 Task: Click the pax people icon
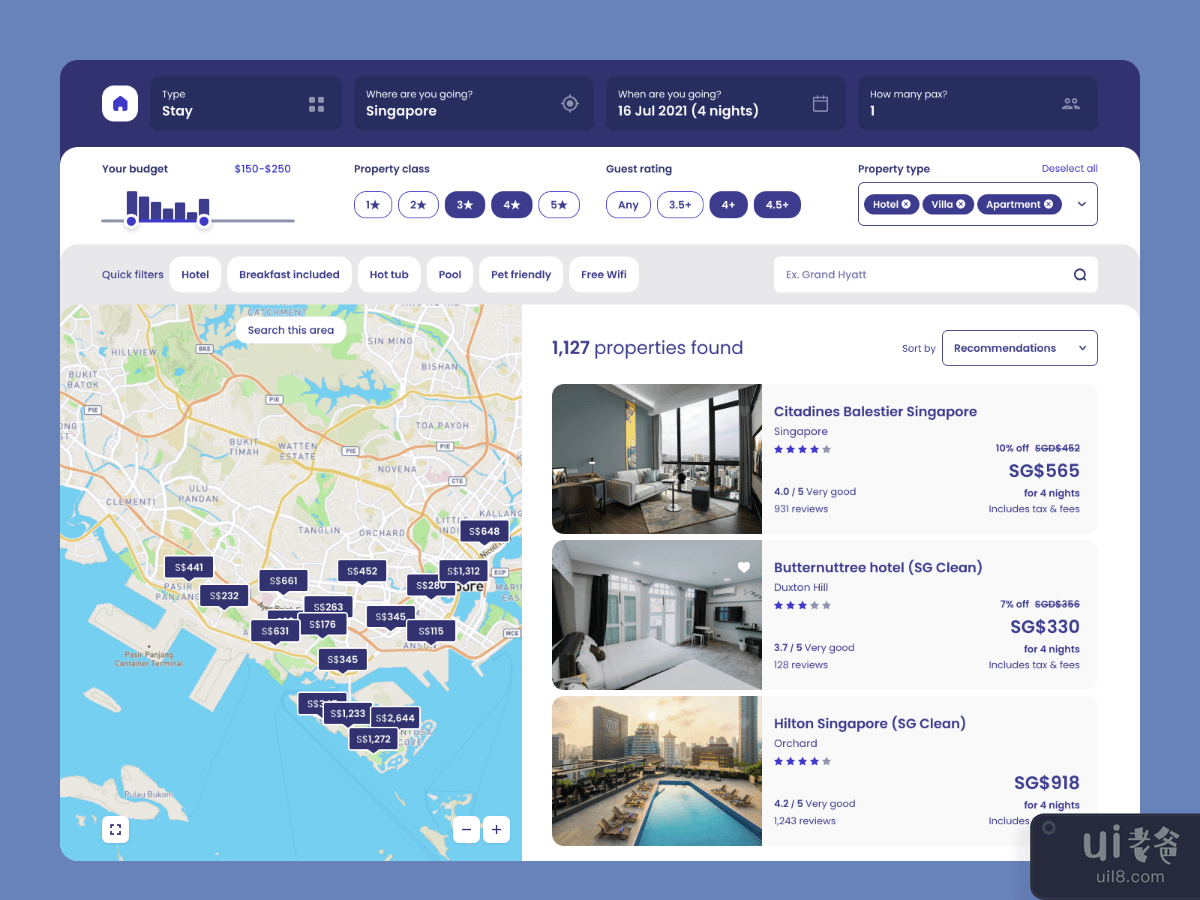(x=1071, y=104)
